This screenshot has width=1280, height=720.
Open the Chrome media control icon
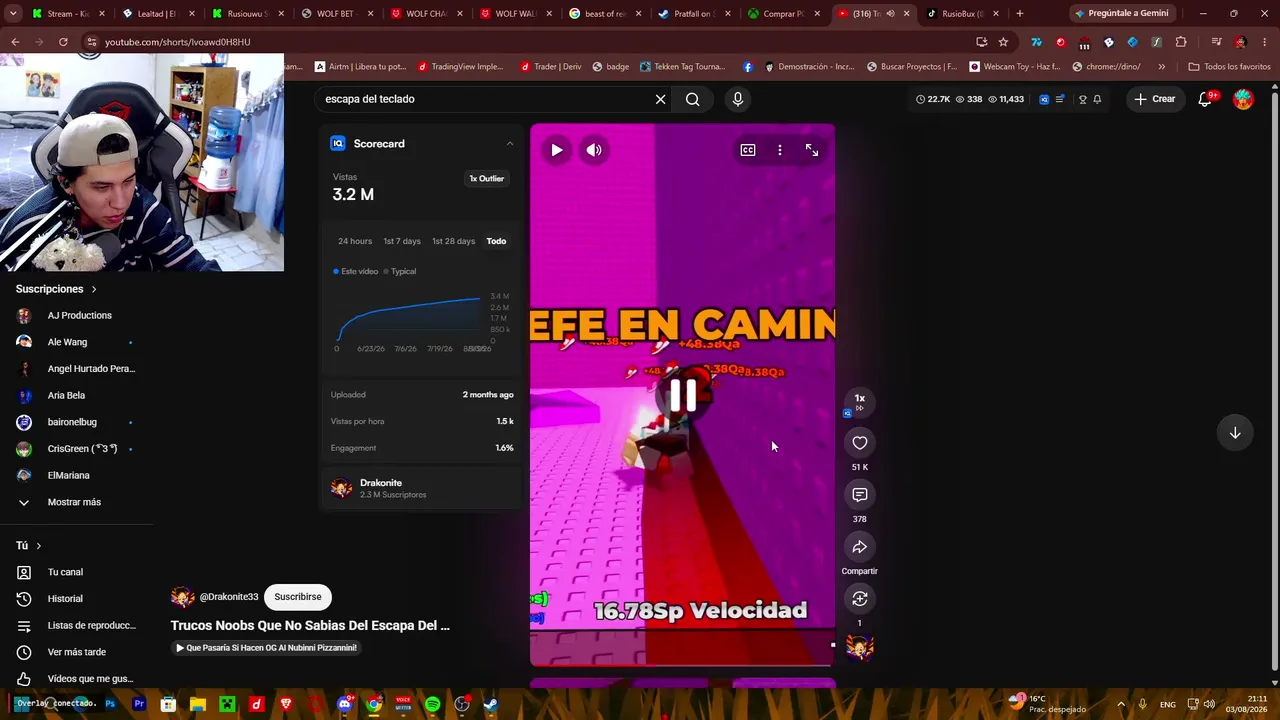(x=1216, y=42)
